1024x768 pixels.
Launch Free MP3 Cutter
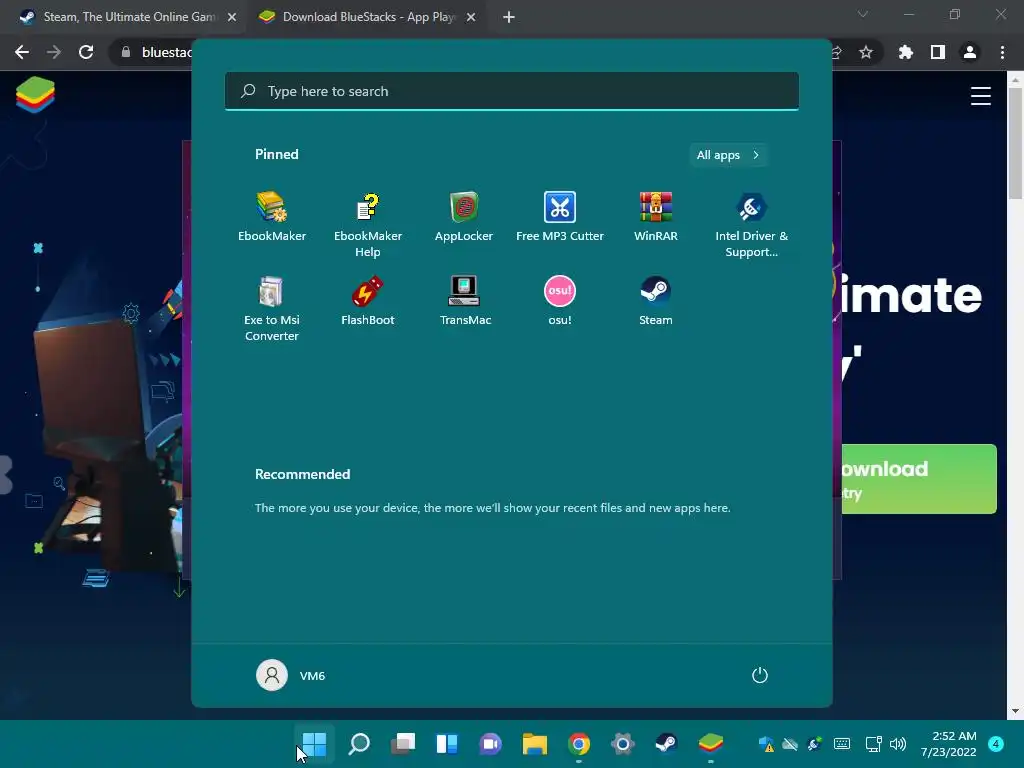[560, 217]
